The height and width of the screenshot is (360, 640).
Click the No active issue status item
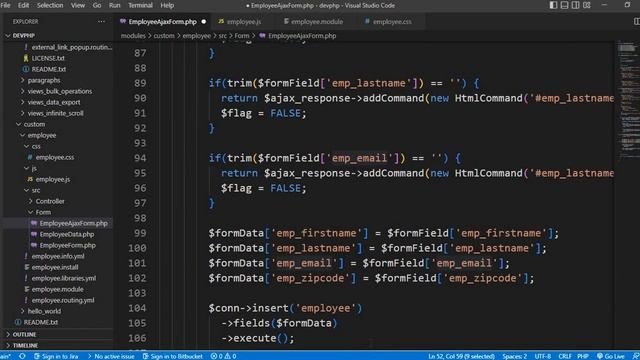tap(111, 356)
